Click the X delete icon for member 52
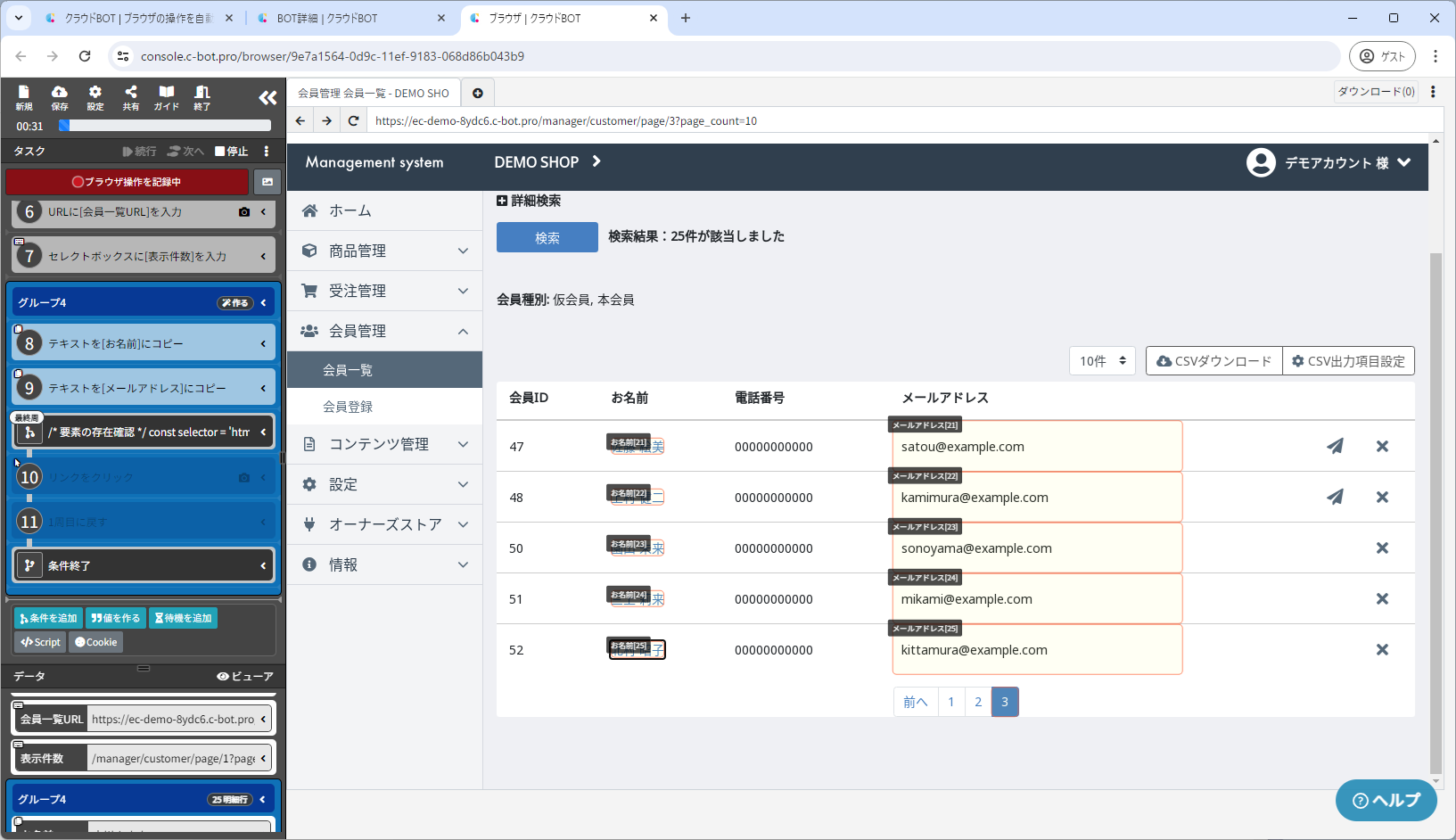Image resolution: width=1456 pixels, height=840 pixels. click(1382, 649)
